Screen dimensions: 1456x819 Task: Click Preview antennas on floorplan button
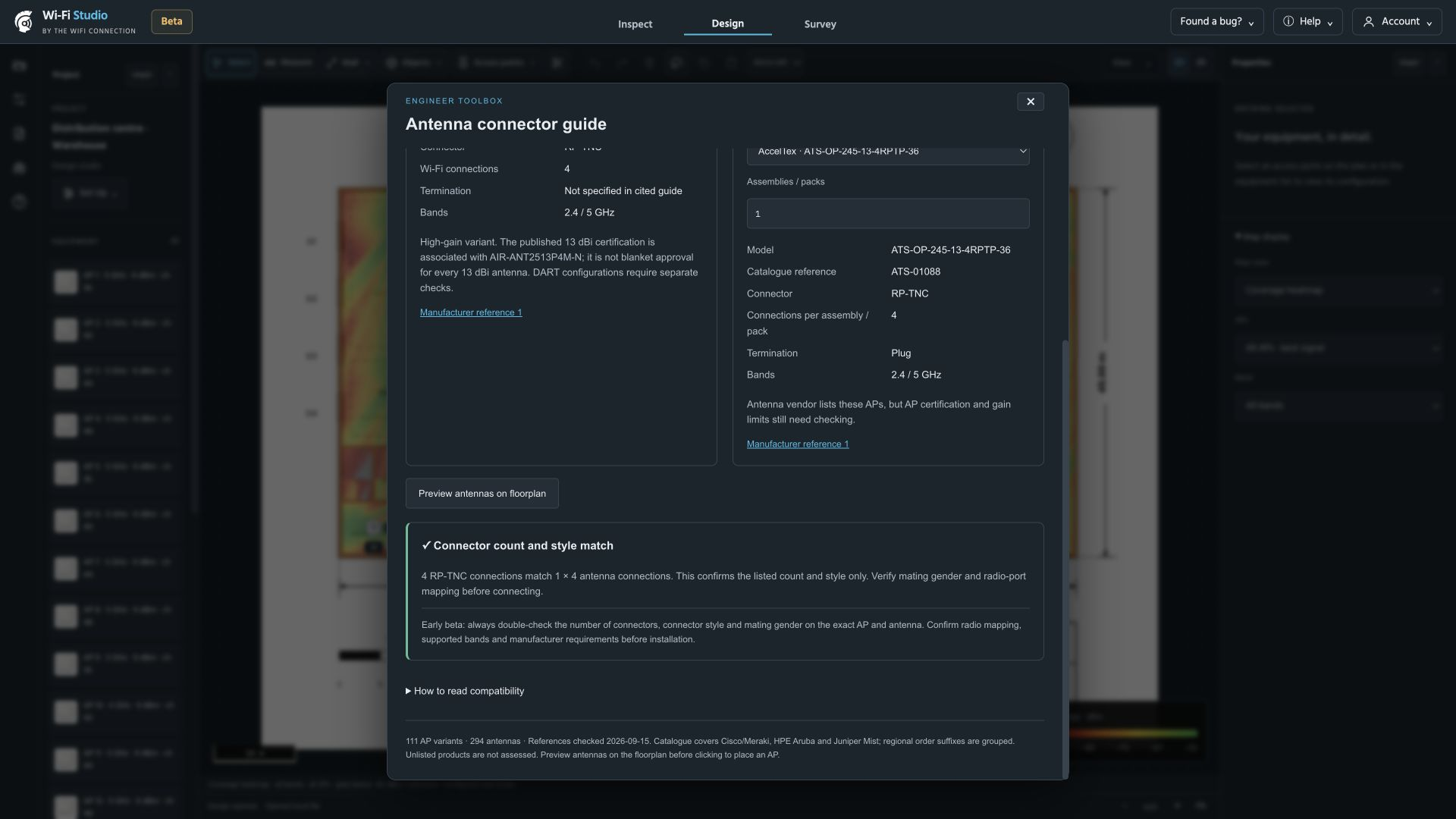click(482, 494)
